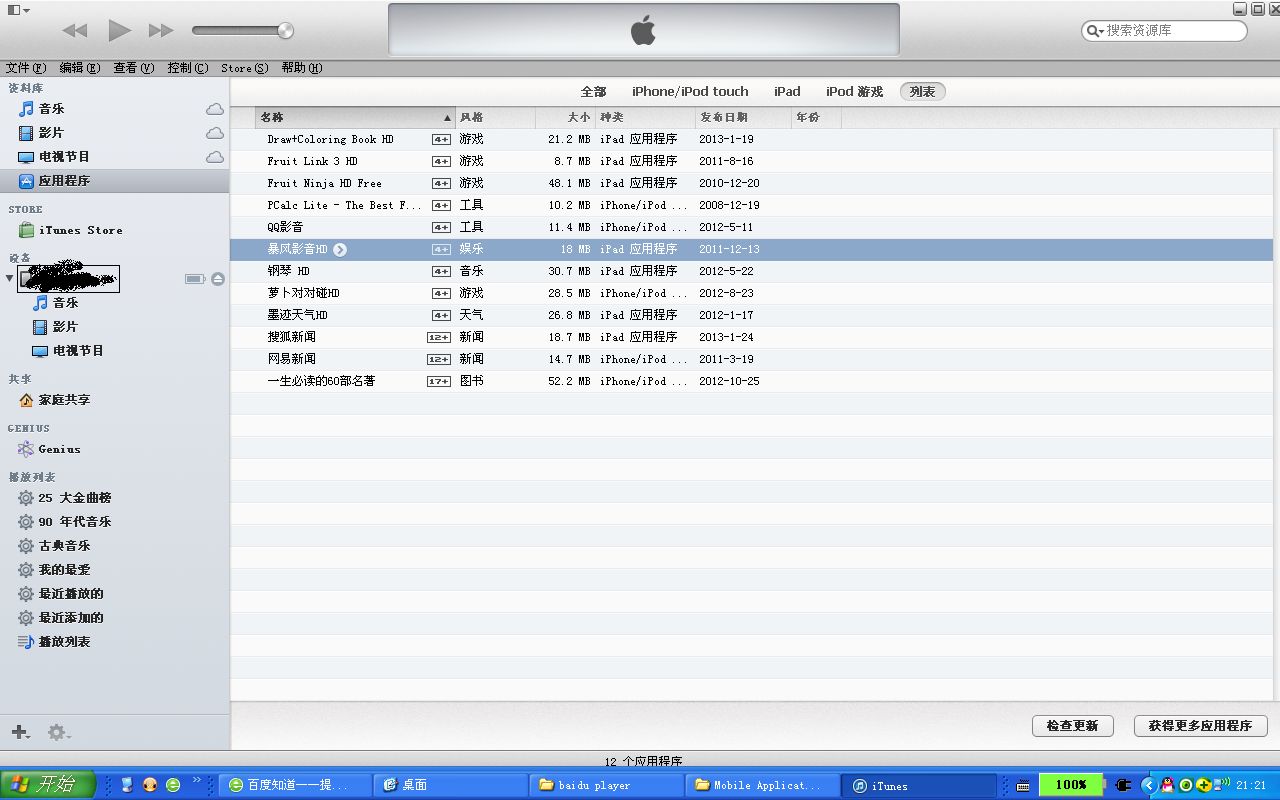
Task: Switch to the Mobile Applications taskbar folder
Action: click(762, 785)
